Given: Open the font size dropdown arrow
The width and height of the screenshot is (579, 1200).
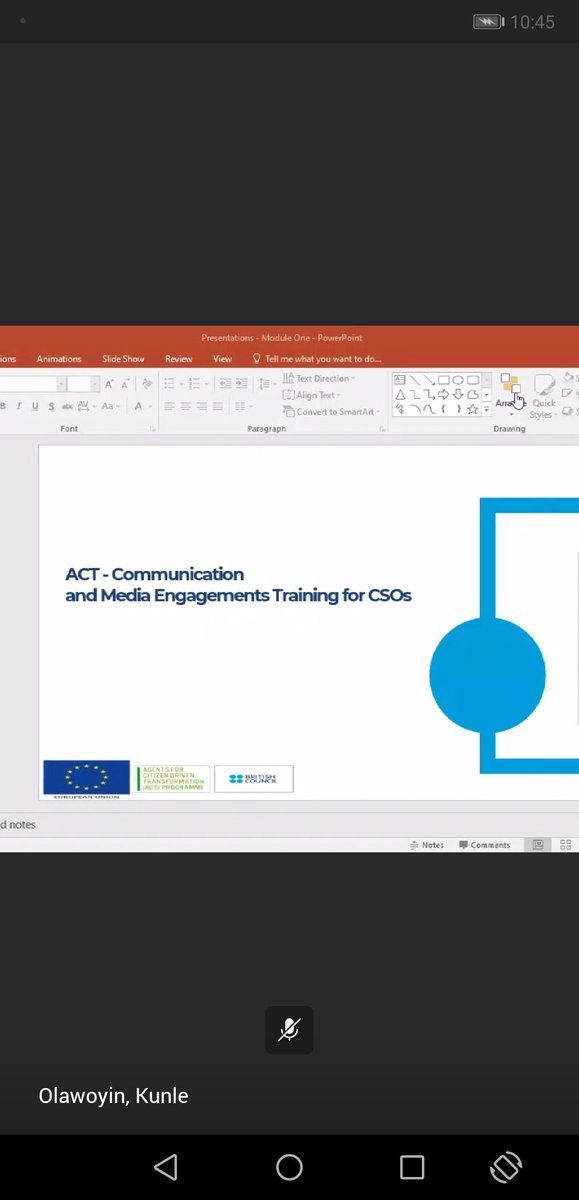Looking at the screenshot, I should (x=95, y=384).
